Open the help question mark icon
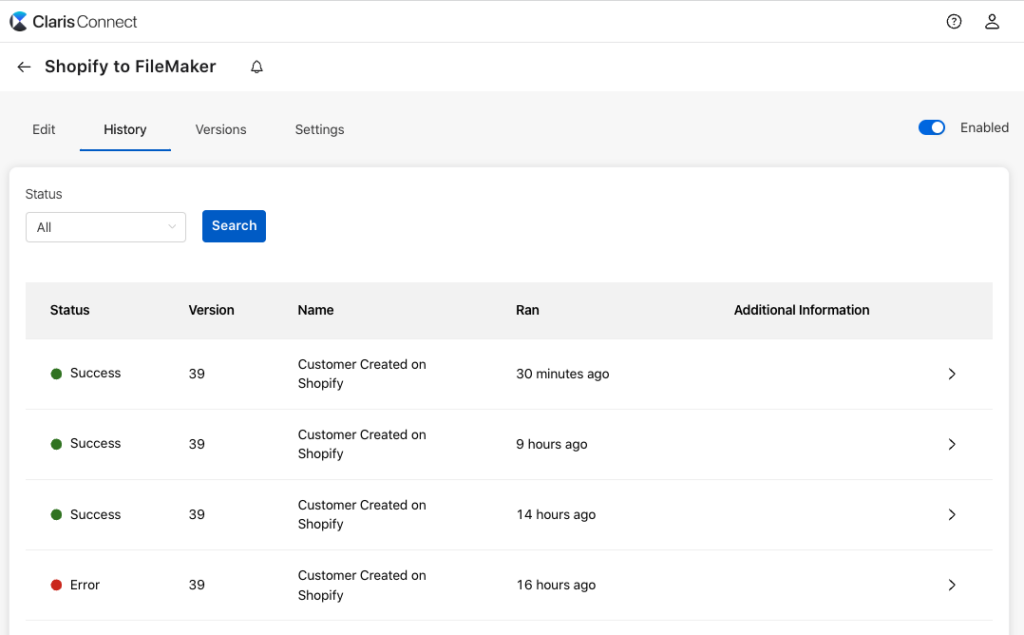The height and width of the screenshot is (635, 1024). pyautogui.click(x=953, y=22)
